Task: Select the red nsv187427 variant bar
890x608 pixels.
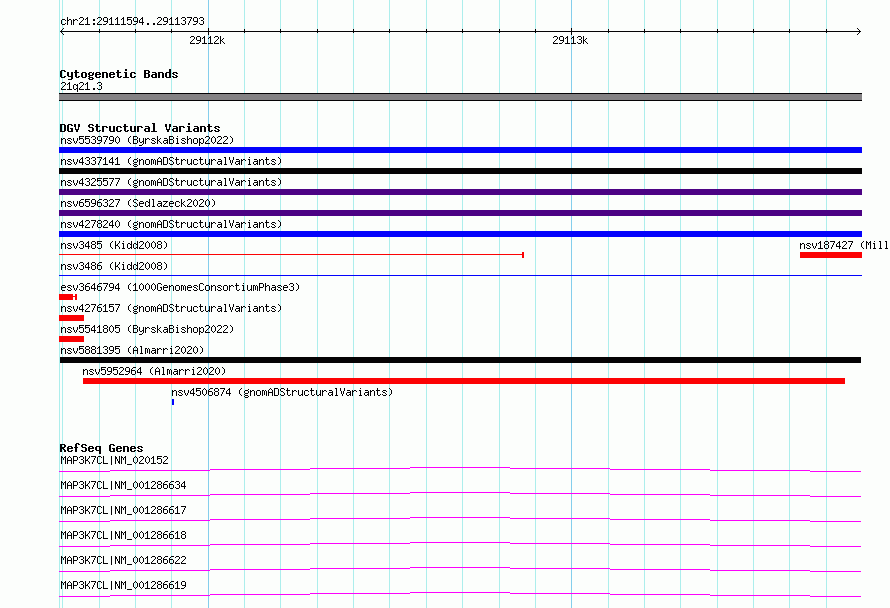Action: coord(831,255)
